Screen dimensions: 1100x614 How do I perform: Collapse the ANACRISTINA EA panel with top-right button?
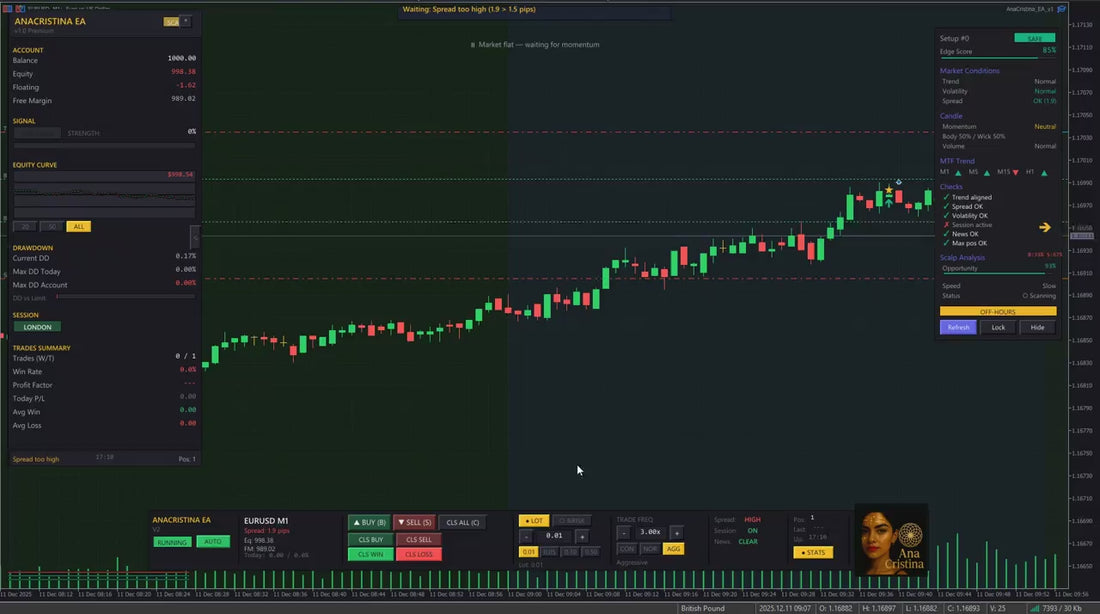[x=186, y=20]
